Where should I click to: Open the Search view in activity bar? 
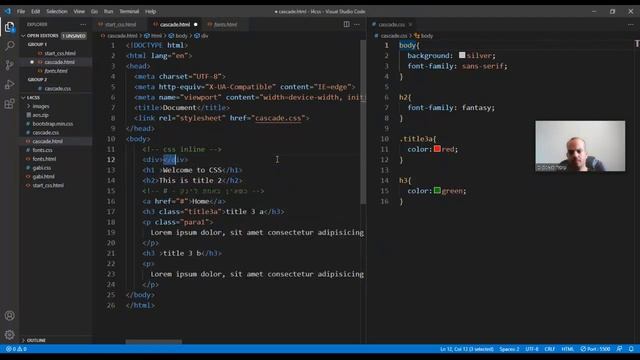click(x=9, y=45)
